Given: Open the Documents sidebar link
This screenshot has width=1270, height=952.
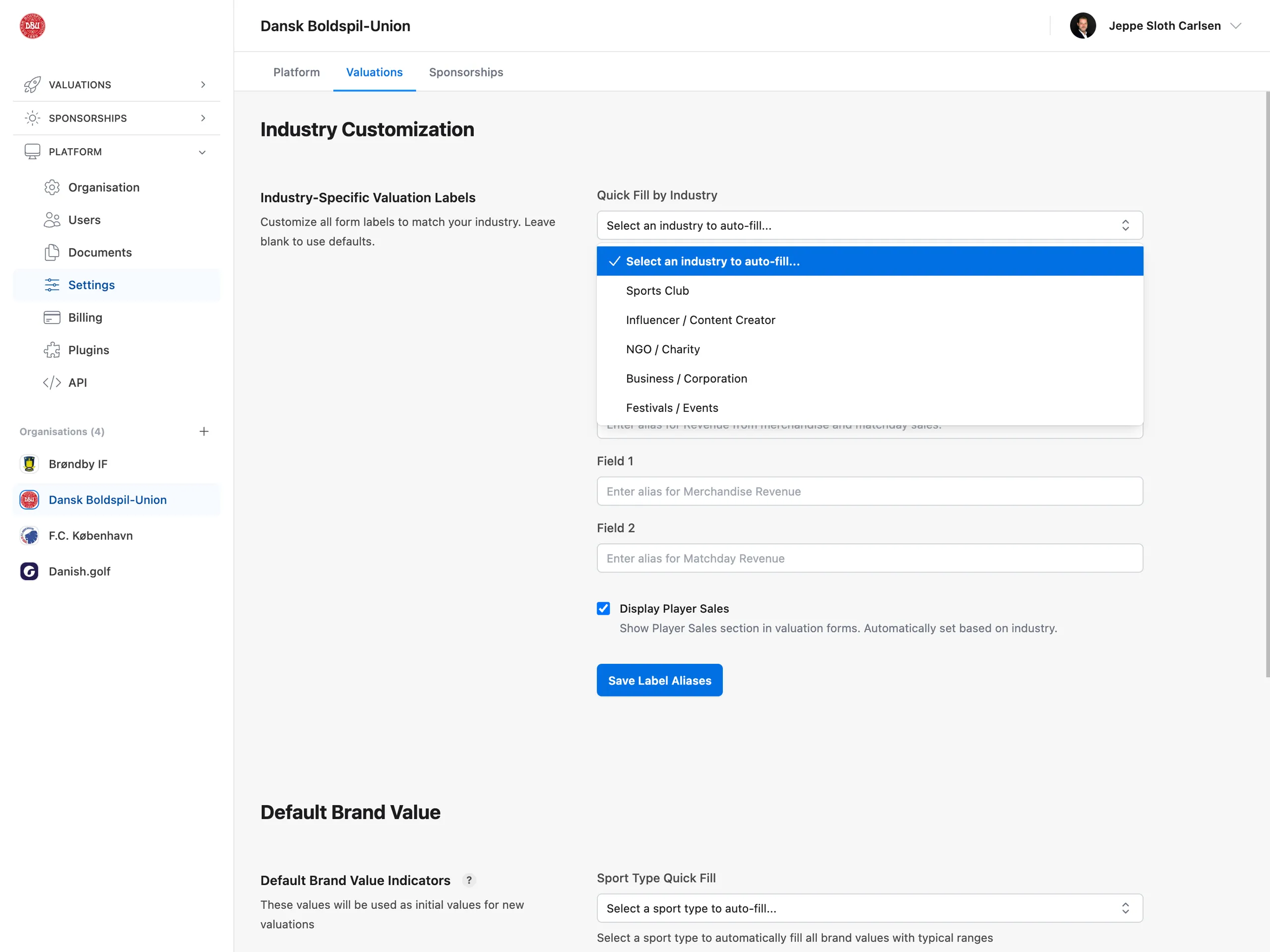Looking at the screenshot, I should pyautogui.click(x=117, y=252).
